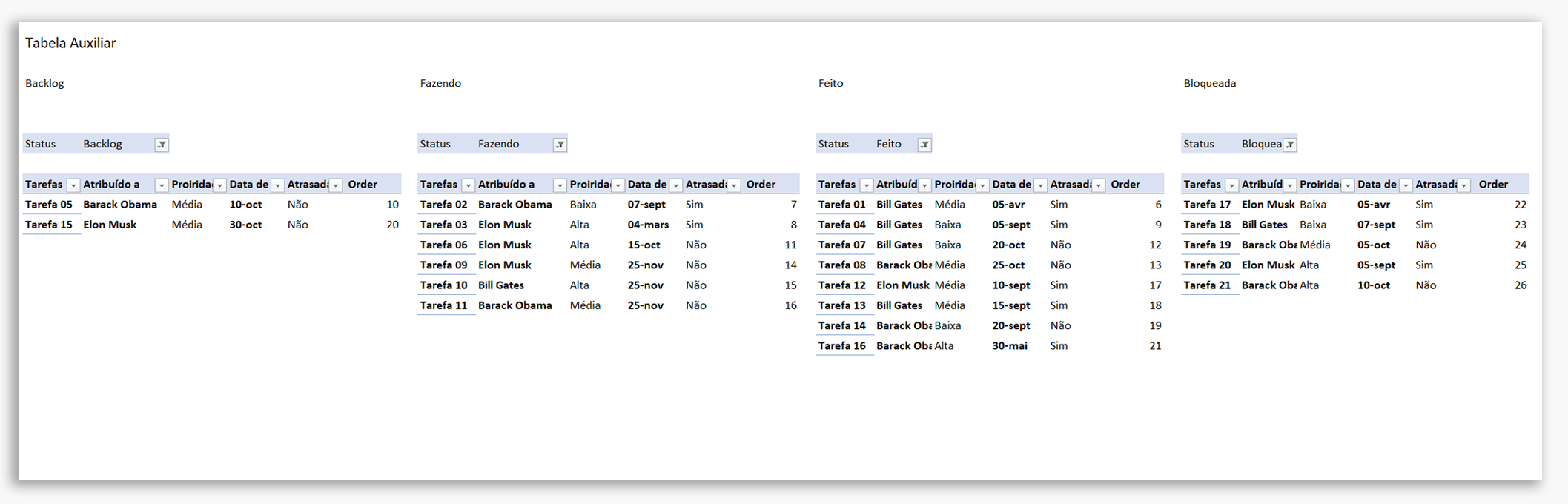Expand Tarefas dropdown in Feito table
Screen dimensions: 1568x504
866,185
